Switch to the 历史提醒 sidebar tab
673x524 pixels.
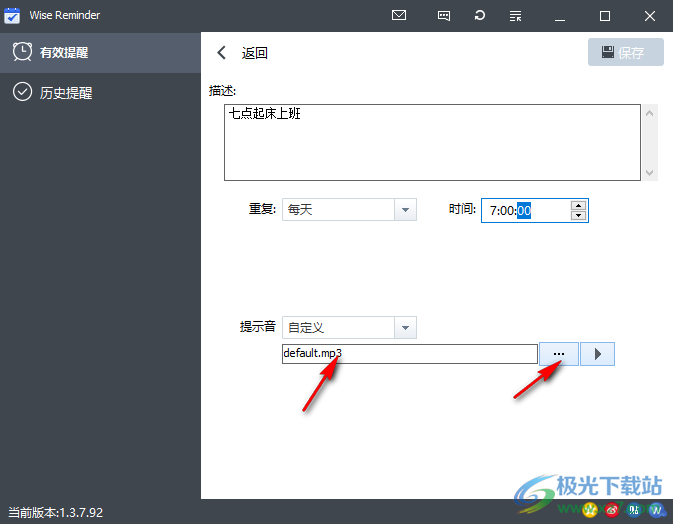100,92
